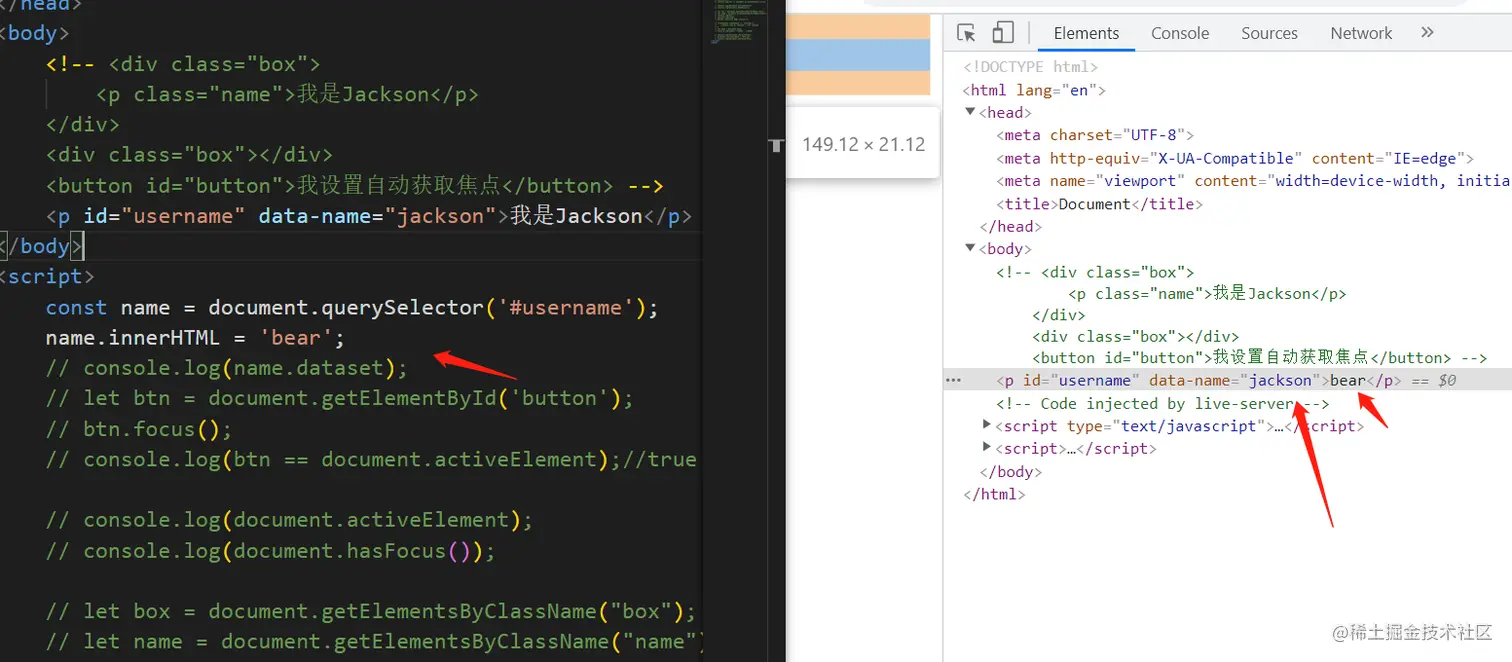Click the const name = document.querySelector line
Screen dimensions: 1512x662
352,307
